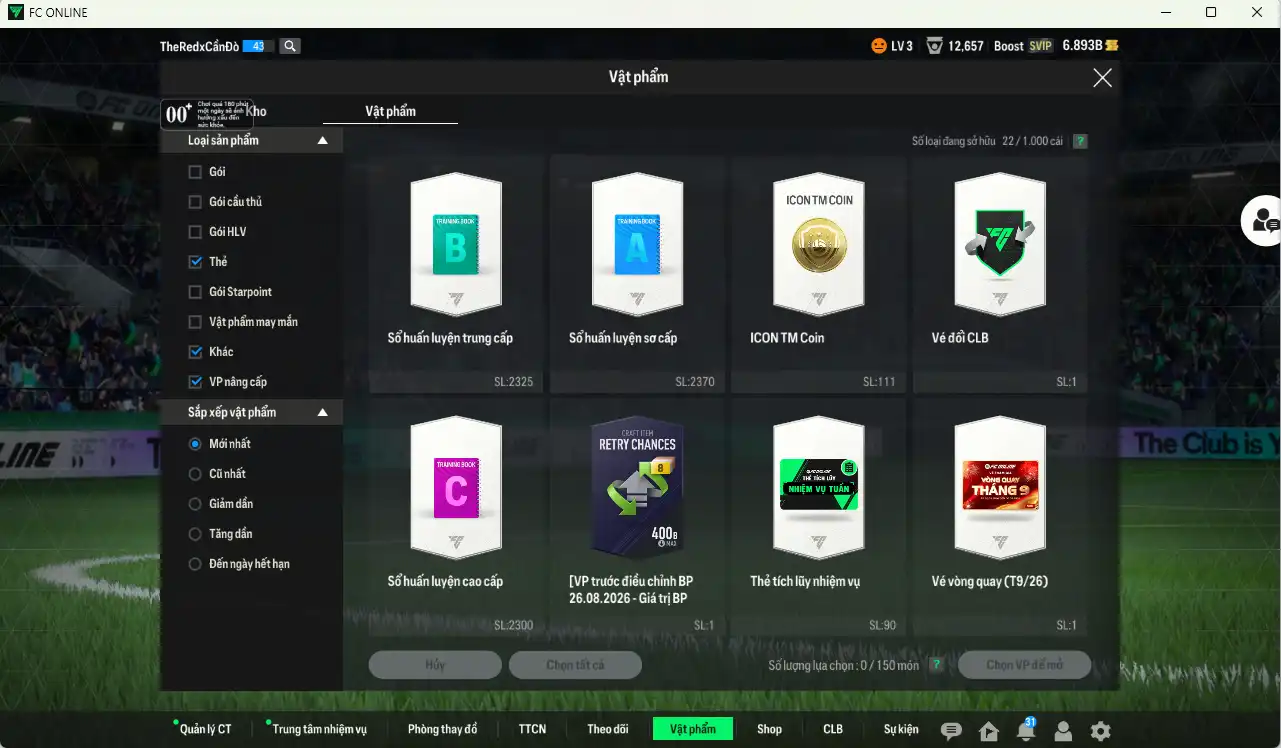Viewport: 1281px width, 748px height.
Task: Select the Thẻ tích lũy nhiệm vụ card
Action: (x=819, y=517)
